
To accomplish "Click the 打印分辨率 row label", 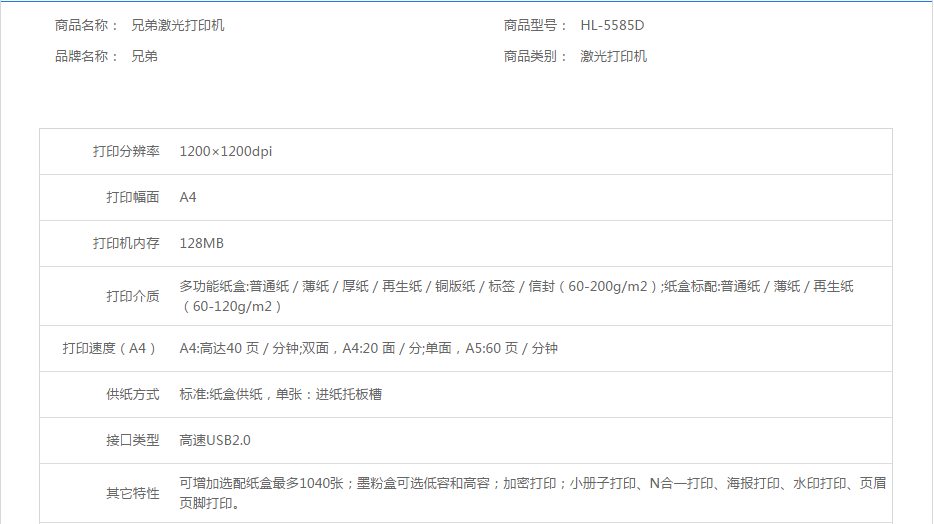I will pos(126,151).
